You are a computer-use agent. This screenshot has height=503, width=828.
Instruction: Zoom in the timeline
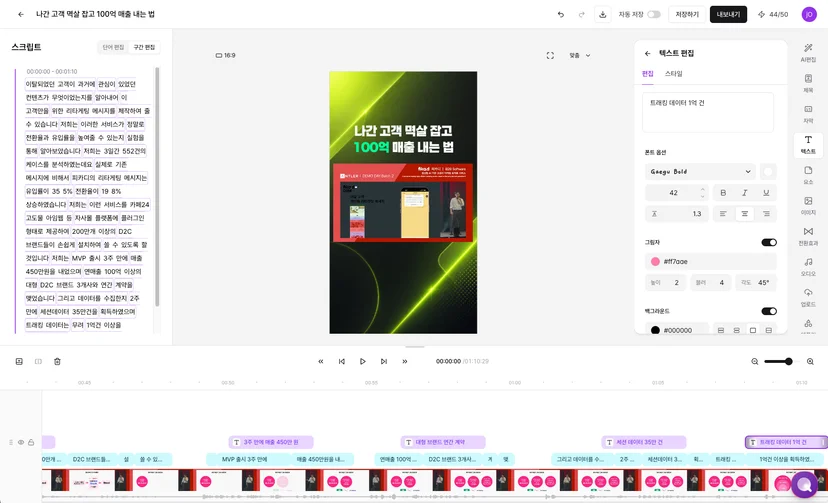[810, 362]
